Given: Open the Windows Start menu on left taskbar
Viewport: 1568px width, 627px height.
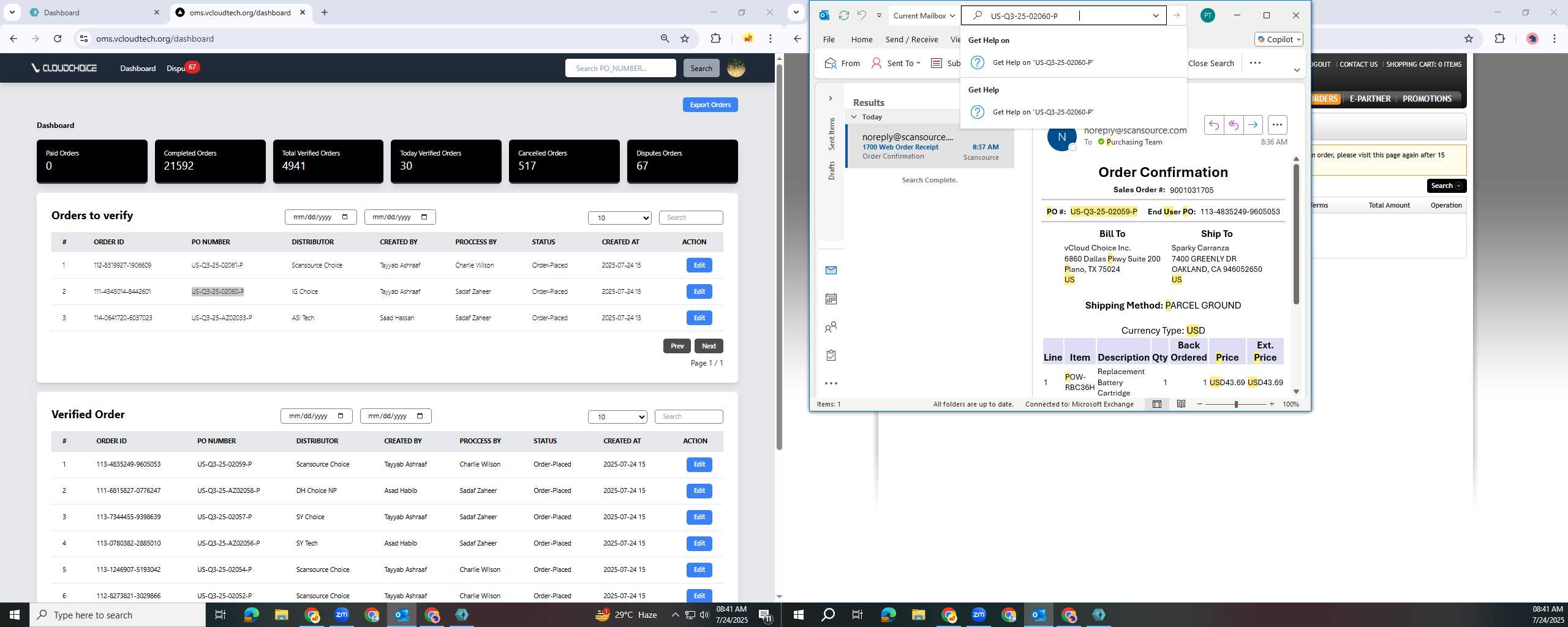Looking at the screenshot, I should pos(15,615).
